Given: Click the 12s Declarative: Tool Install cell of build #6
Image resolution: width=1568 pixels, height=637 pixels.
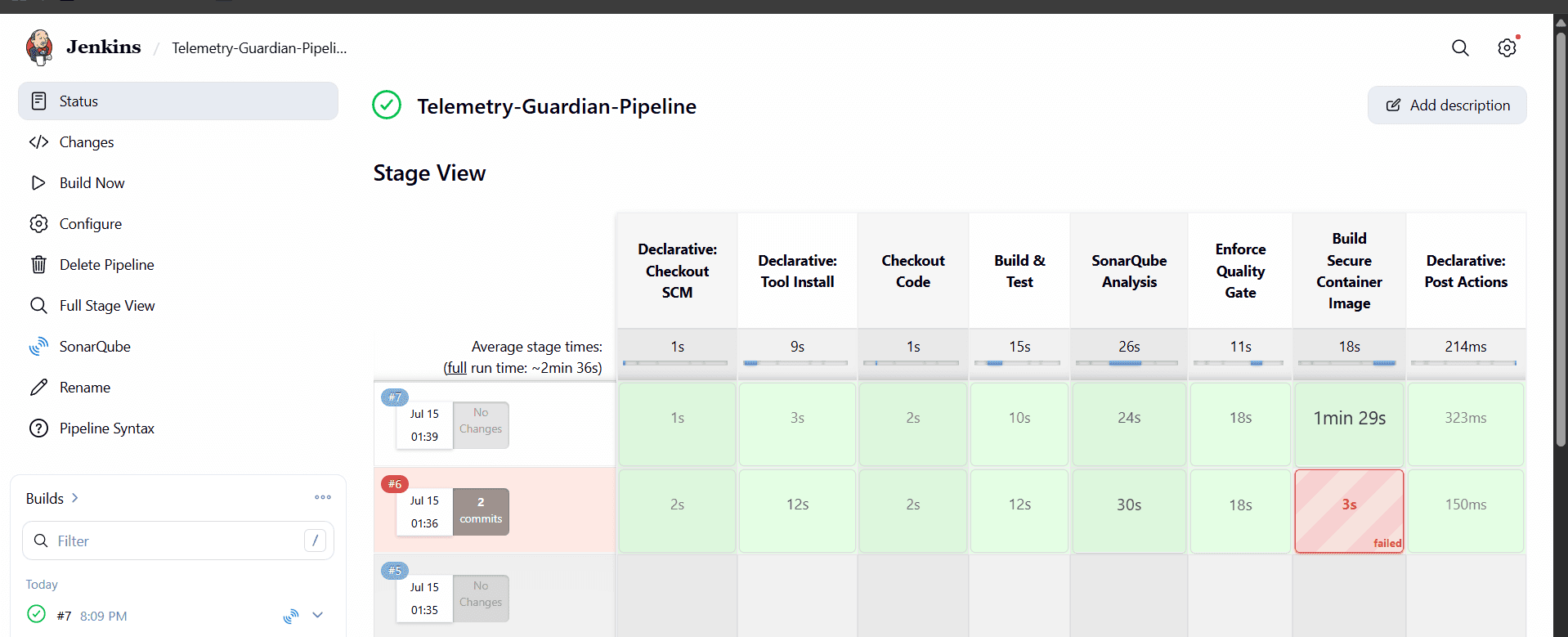Looking at the screenshot, I should [797, 510].
